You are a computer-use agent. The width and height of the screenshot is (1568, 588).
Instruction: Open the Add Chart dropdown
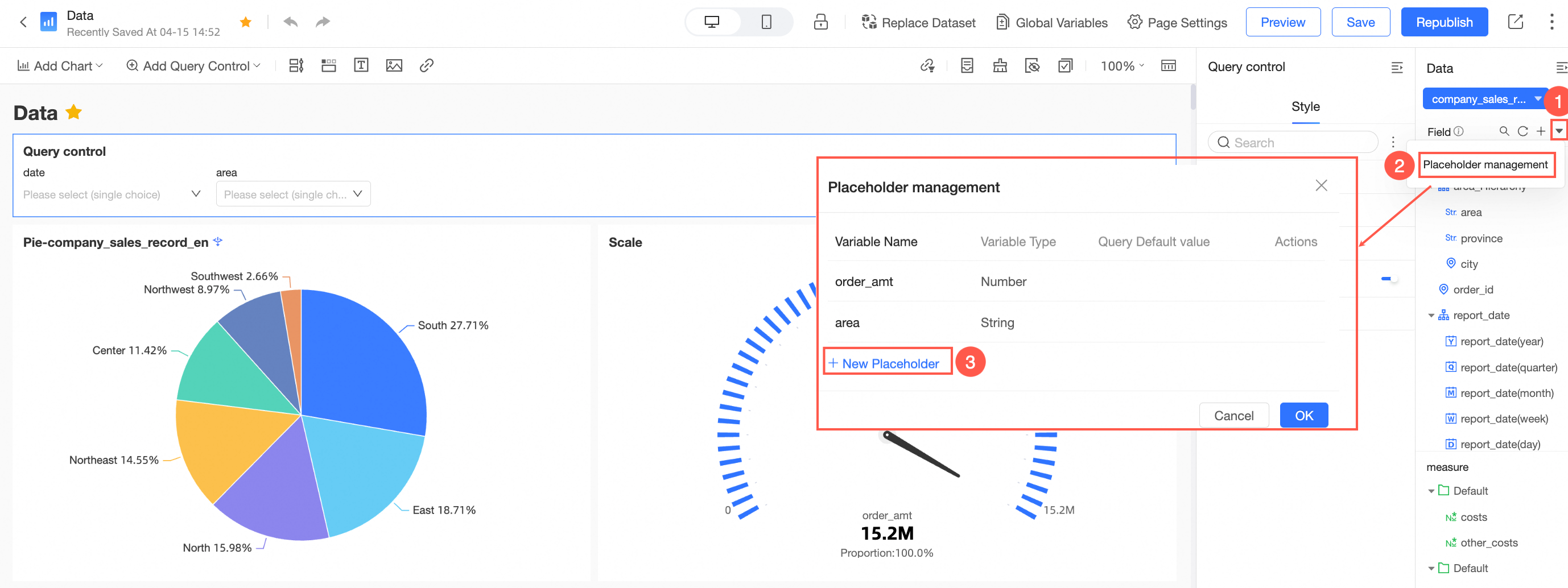pos(60,66)
